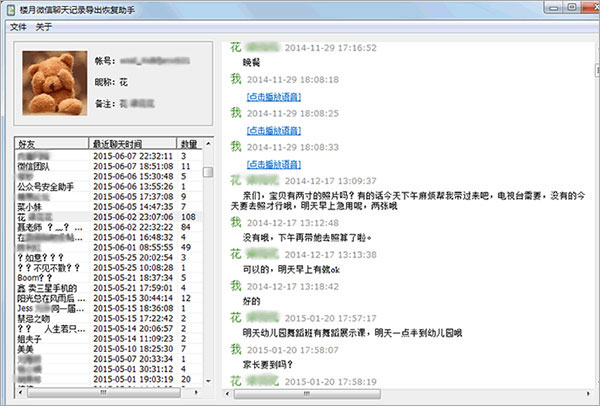
Task: Select the 公众号安全助手 contact row
Action: 109,187
